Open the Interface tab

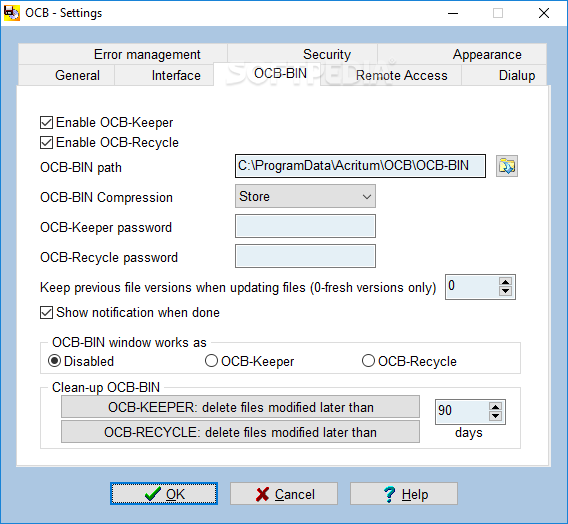pos(164,75)
